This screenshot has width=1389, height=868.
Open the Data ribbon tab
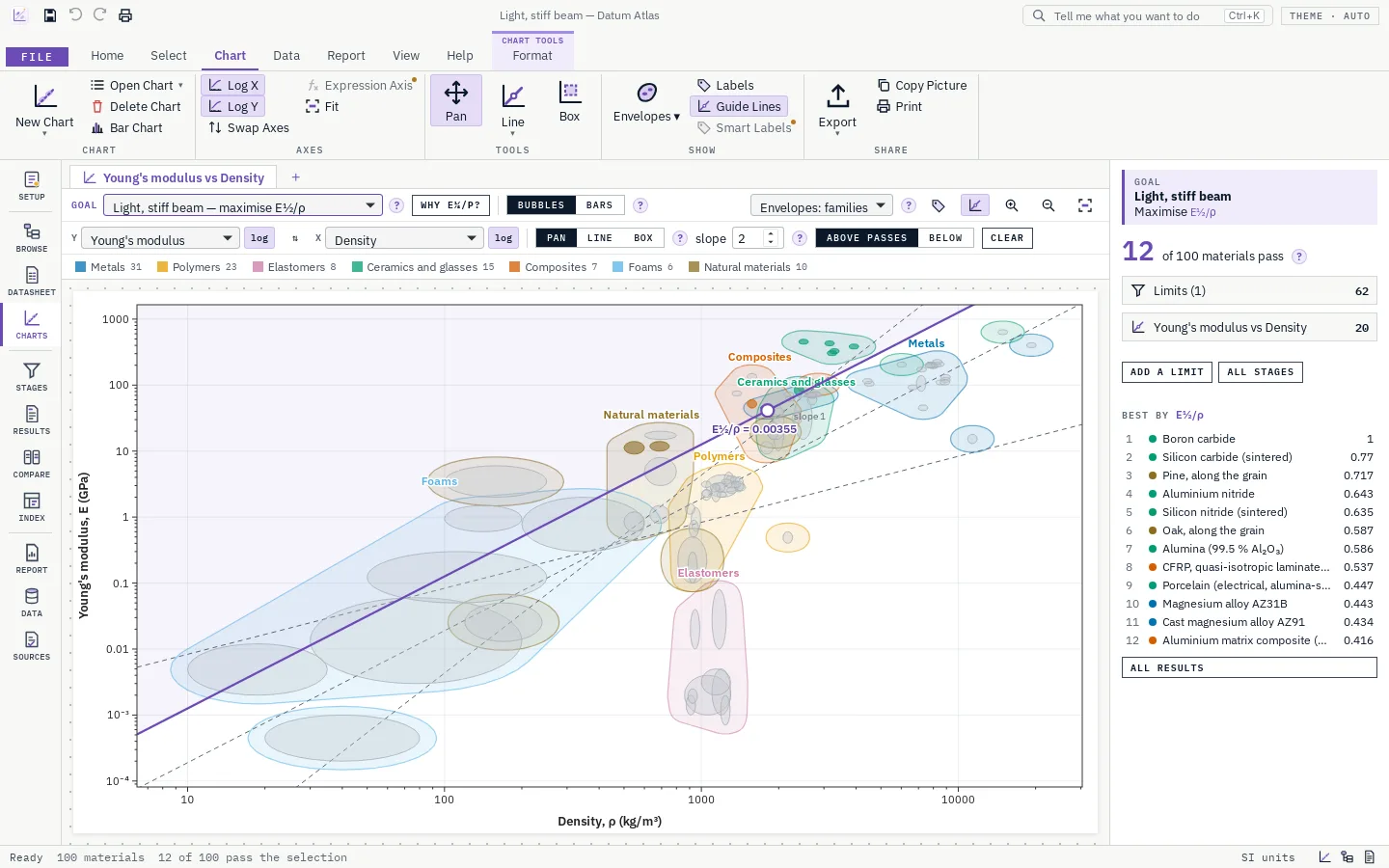point(286,56)
